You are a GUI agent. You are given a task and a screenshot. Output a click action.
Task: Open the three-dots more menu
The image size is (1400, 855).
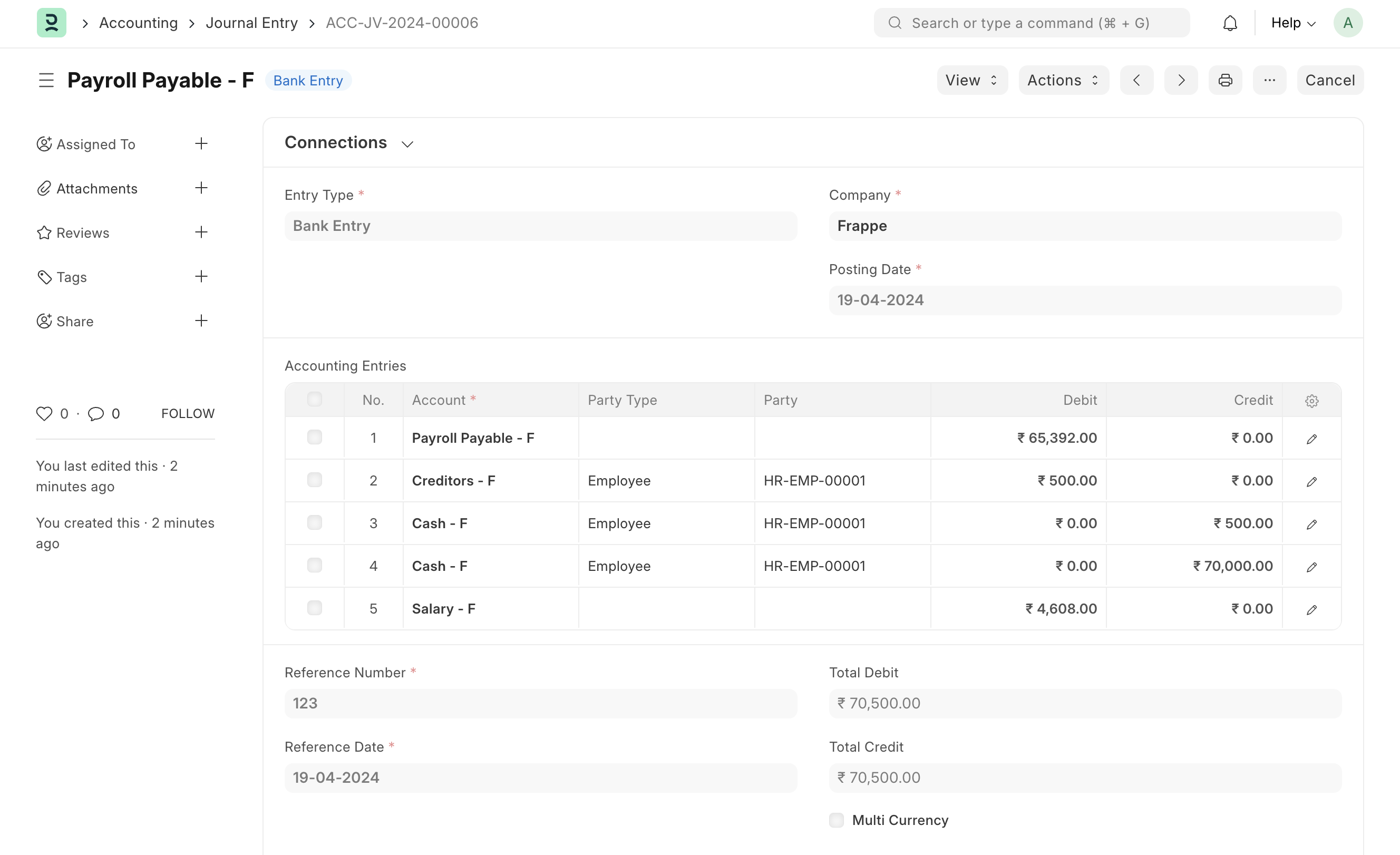point(1269,80)
